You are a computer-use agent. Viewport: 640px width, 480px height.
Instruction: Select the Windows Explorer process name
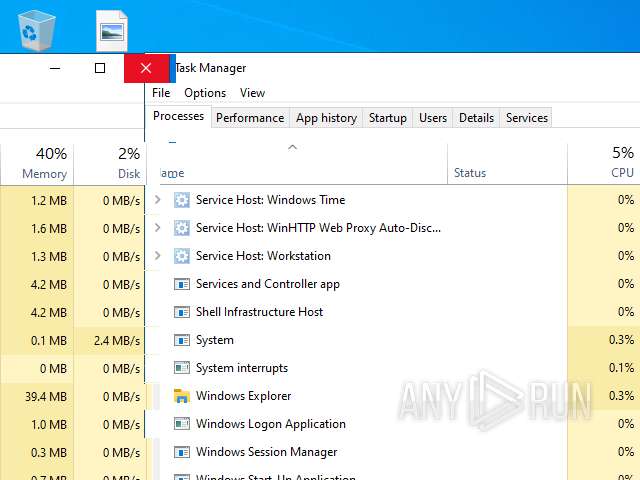[x=243, y=396]
